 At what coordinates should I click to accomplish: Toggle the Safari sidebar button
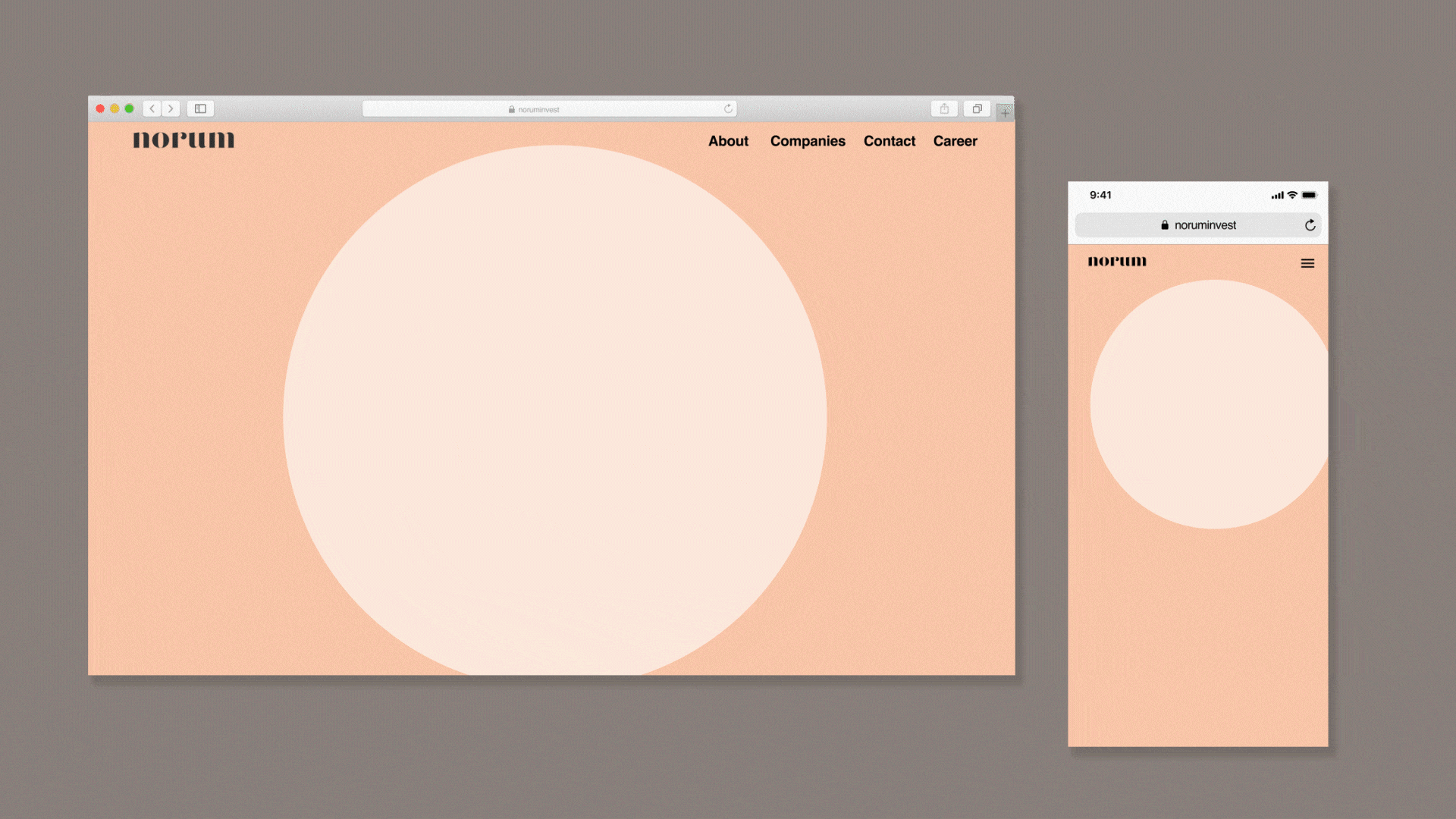pos(200,108)
